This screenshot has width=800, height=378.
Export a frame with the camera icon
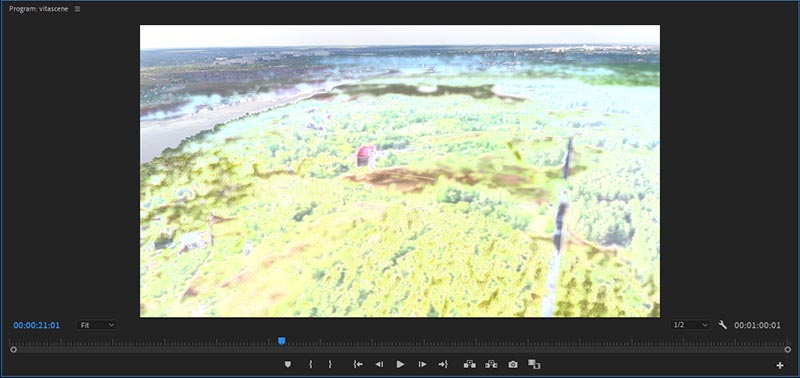tap(513, 364)
